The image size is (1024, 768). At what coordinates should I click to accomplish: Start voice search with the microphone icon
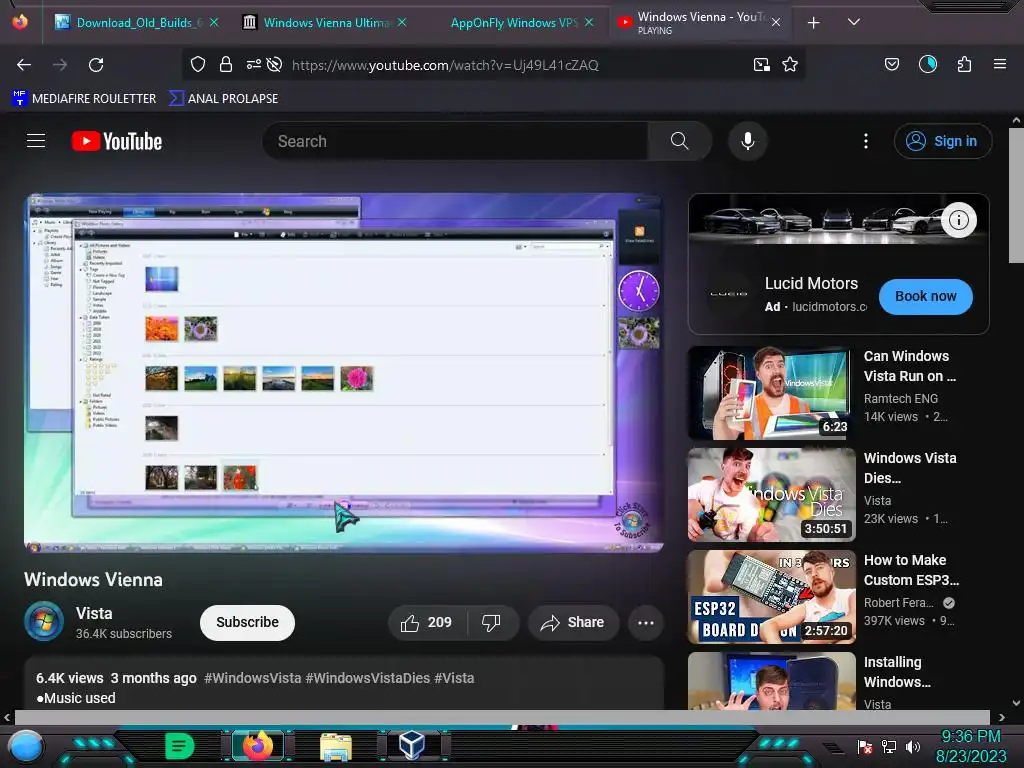pos(748,141)
